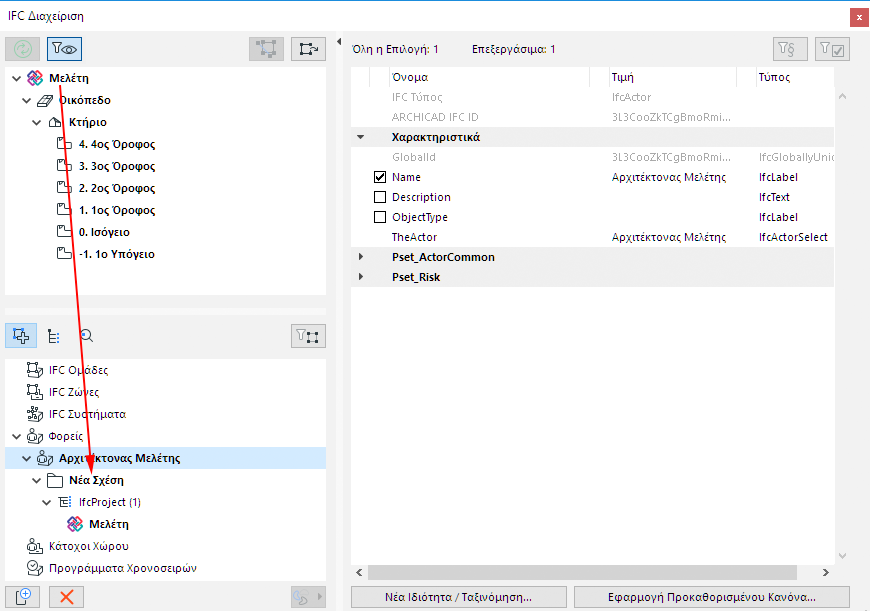870x611 pixels.
Task: Select IfcProject (1) in the tree
Action: point(109,502)
